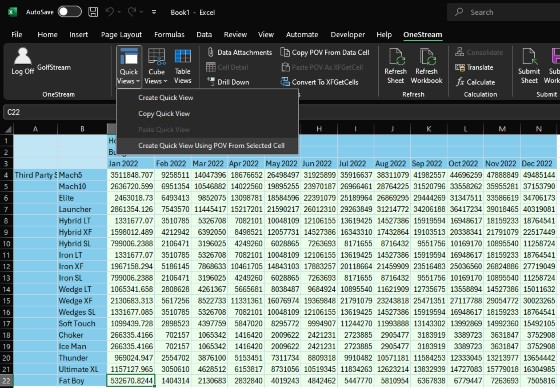Open the View tab
This screenshot has width=560, height=388.
pyautogui.click(x=266, y=34)
